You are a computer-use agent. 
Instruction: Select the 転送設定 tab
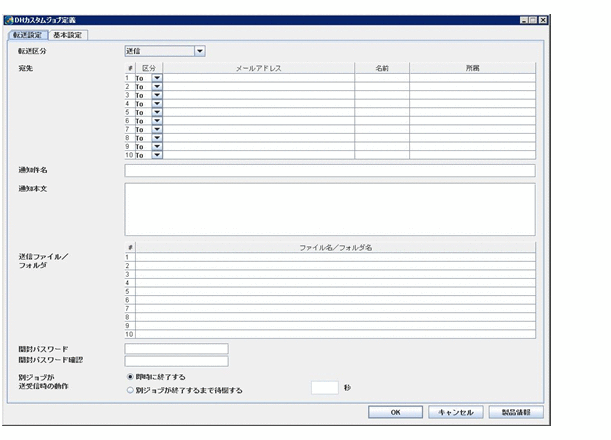point(30,35)
